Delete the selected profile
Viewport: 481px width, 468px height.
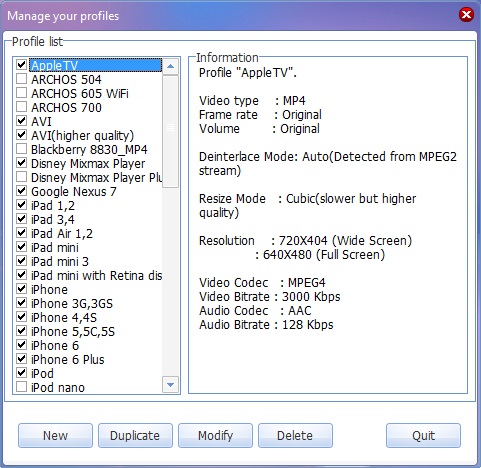pos(295,435)
